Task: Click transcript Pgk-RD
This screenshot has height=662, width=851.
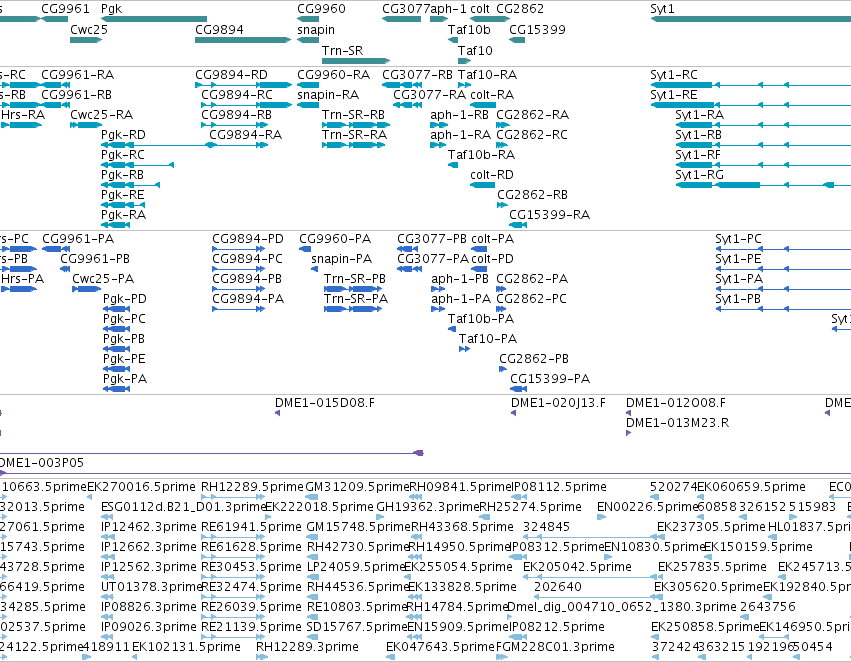Action: coord(123,135)
